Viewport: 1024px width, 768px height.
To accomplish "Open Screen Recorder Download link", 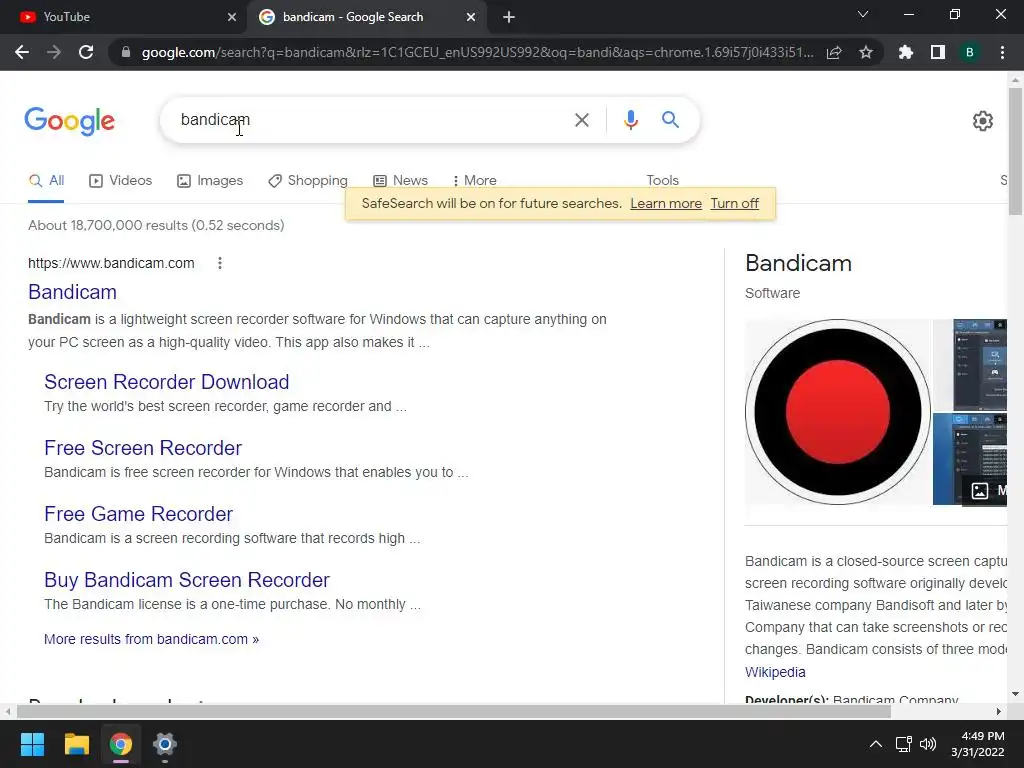I will click(167, 382).
